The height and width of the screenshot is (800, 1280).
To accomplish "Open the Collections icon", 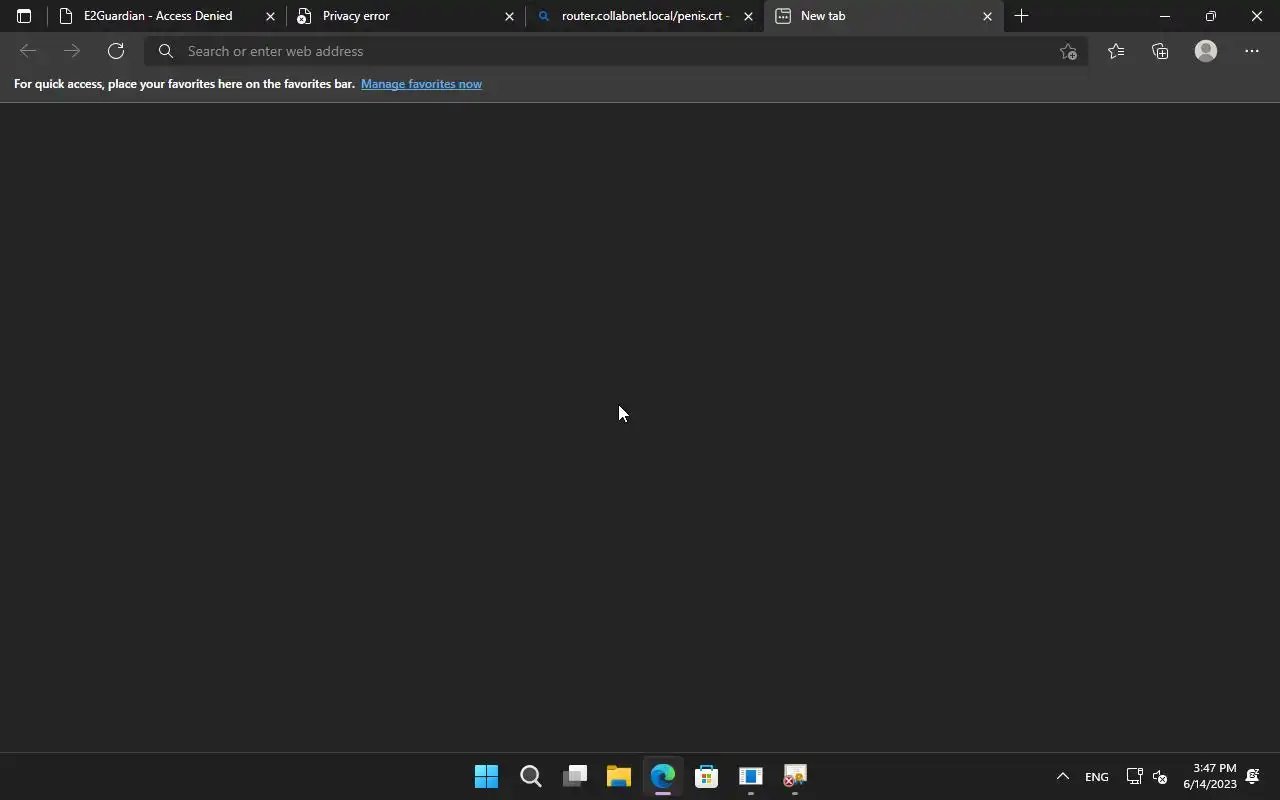I will [1160, 51].
